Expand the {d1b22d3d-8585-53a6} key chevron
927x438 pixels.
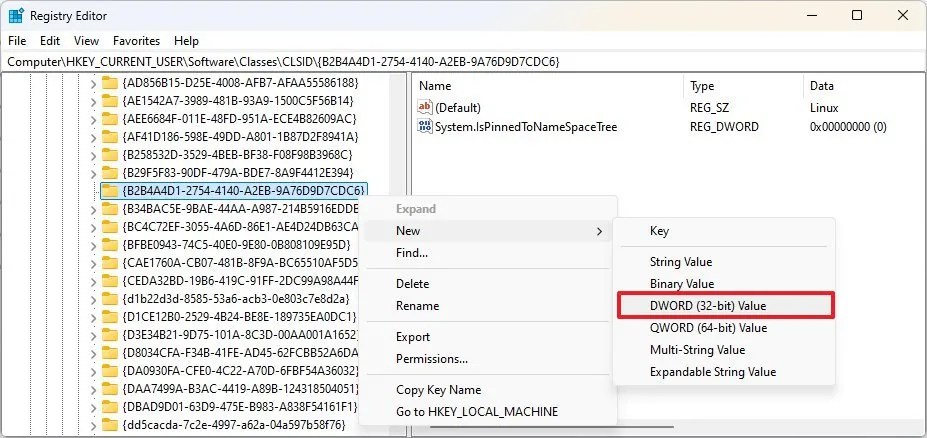click(x=93, y=299)
